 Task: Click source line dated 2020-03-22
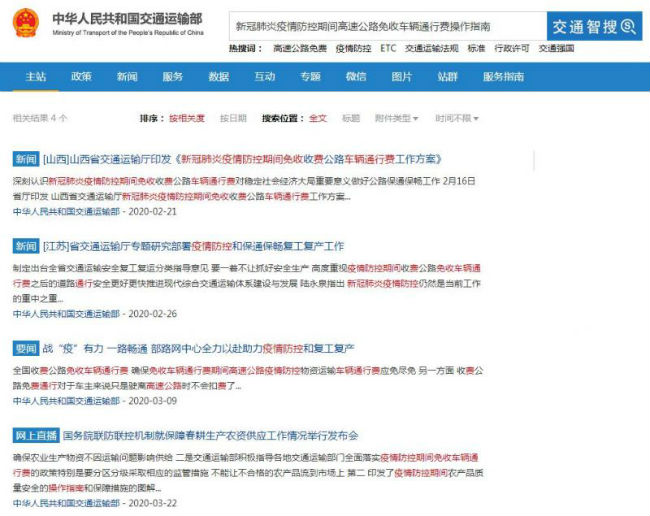click(x=95, y=503)
